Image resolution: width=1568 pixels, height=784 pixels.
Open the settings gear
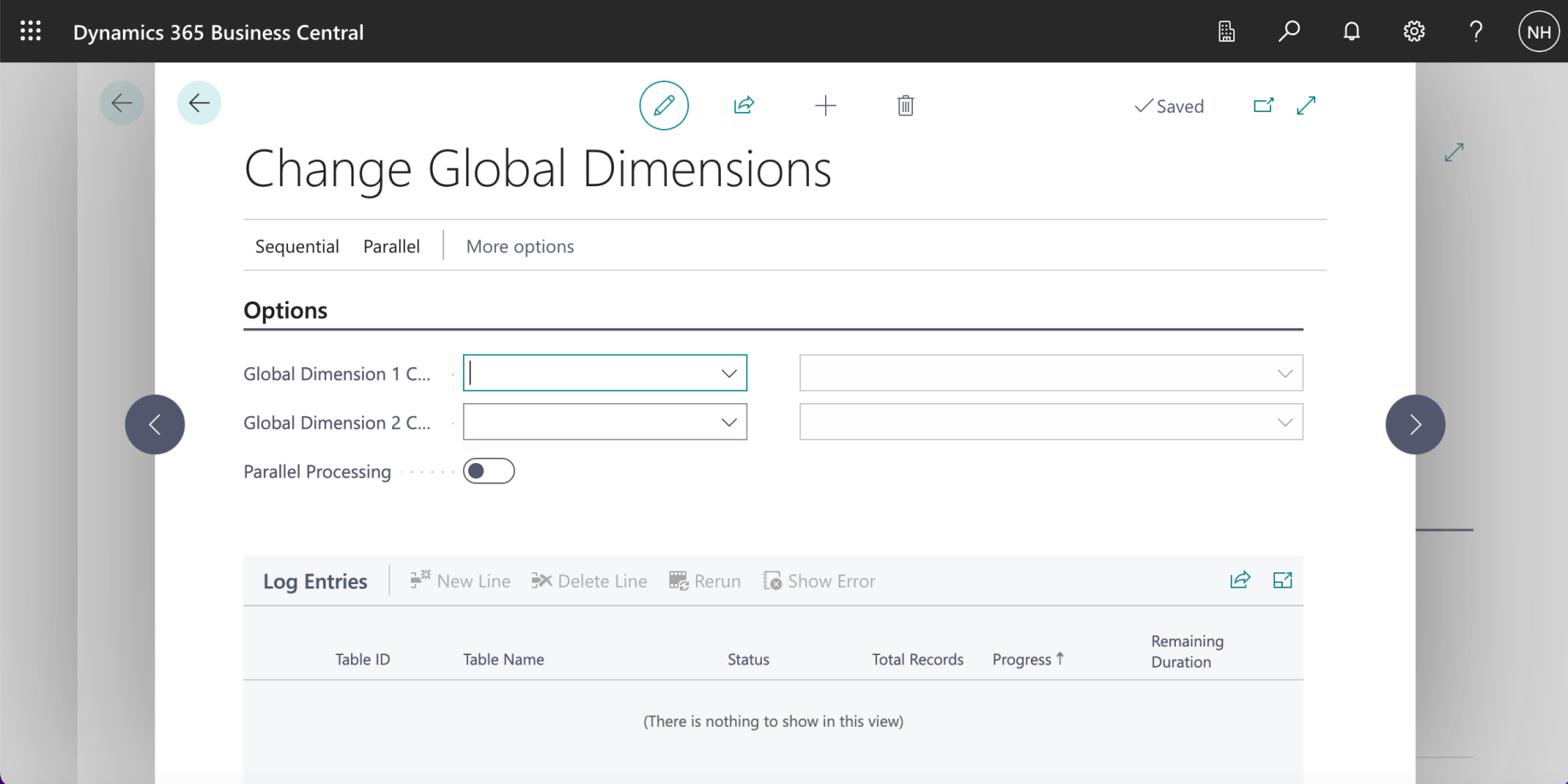pyautogui.click(x=1413, y=32)
